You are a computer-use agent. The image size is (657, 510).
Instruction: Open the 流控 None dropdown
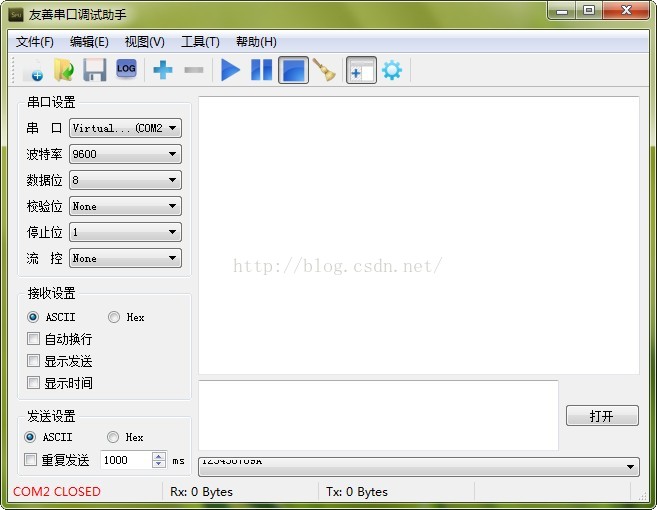125,258
